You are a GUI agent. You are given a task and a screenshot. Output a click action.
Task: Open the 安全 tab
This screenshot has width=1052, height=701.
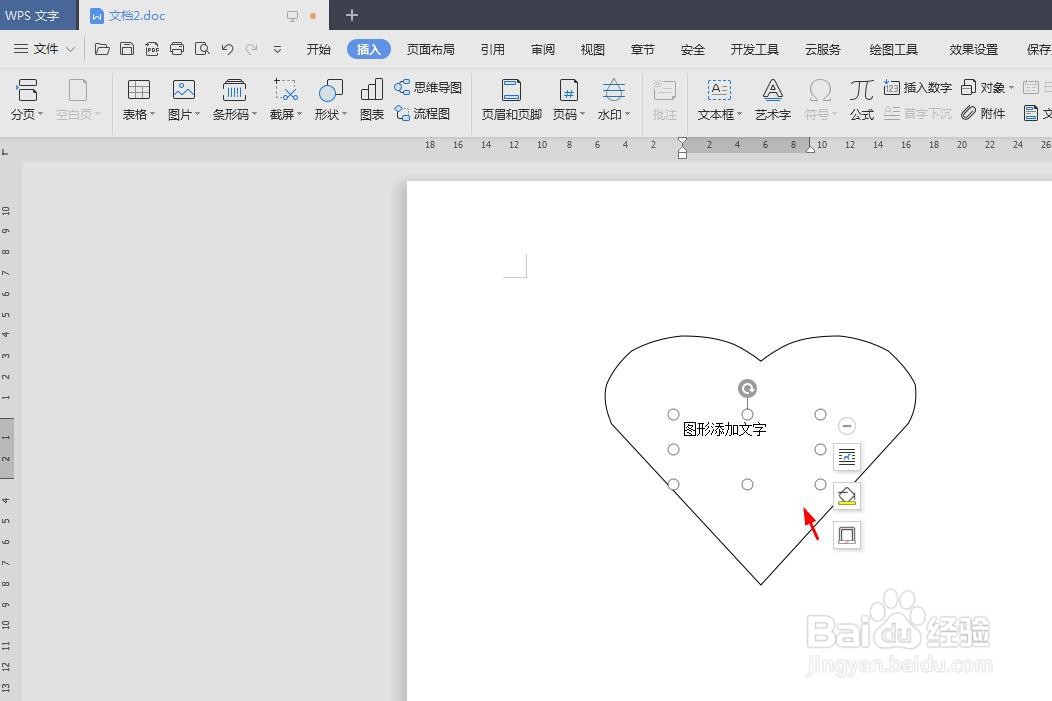click(692, 50)
